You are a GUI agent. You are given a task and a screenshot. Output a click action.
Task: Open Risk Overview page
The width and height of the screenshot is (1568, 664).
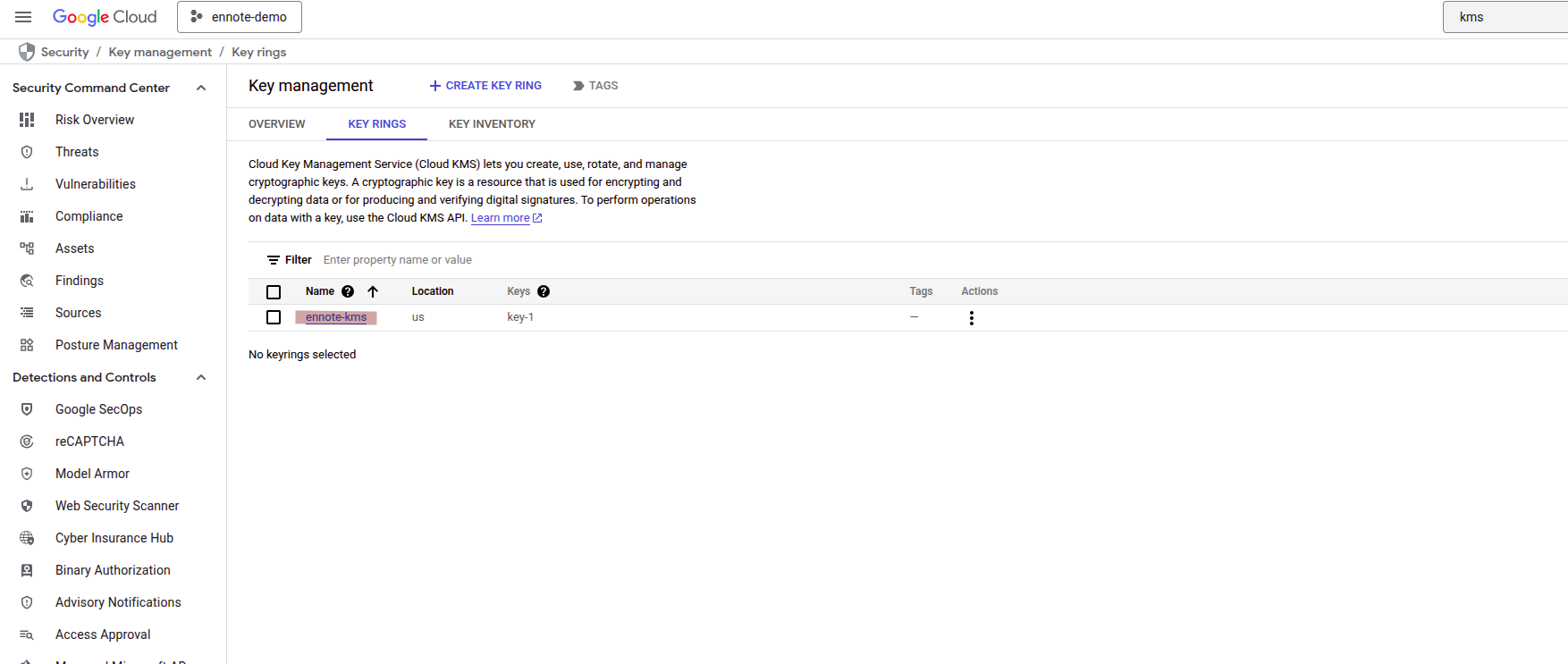(x=95, y=120)
